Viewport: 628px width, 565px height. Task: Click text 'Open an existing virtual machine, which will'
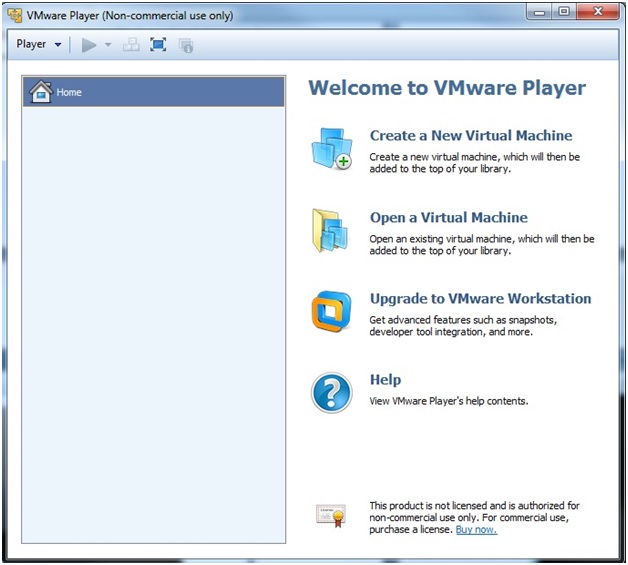pyautogui.click(x=464, y=239)
